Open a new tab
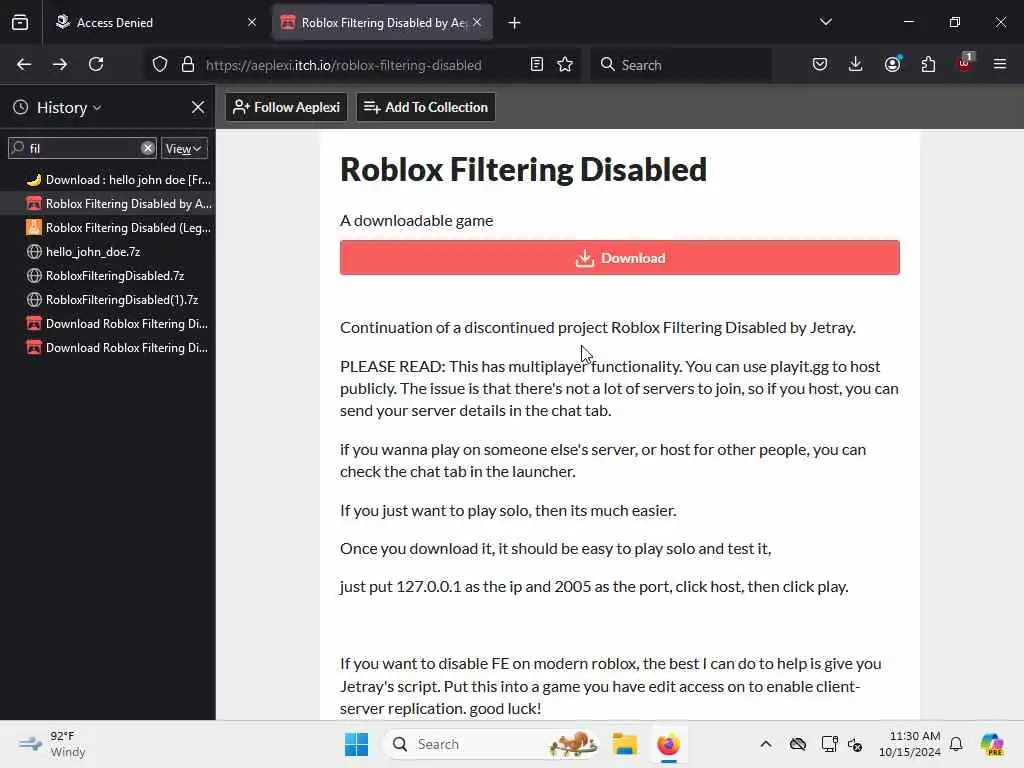This screenshot has width=1024, height=768. pyautogui.click(x=515, y=23)
